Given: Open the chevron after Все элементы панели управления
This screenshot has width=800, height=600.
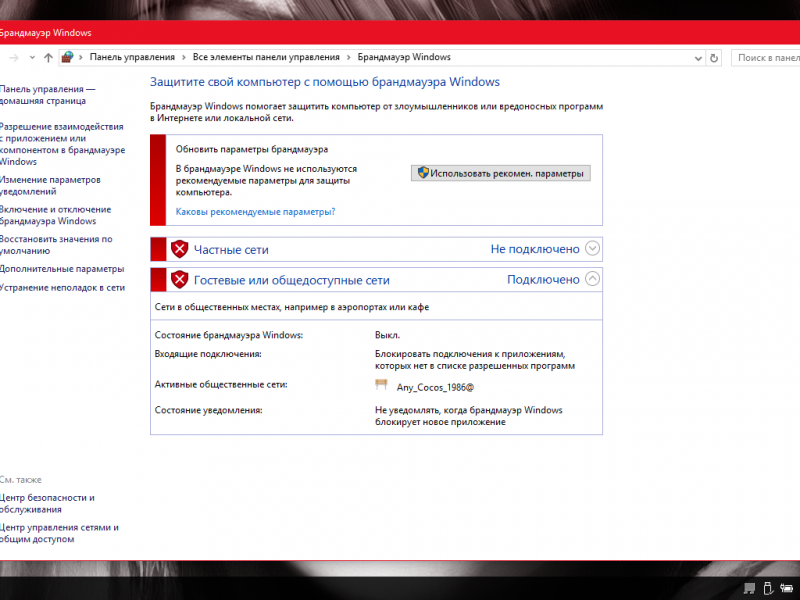Looking at the screenshot, I should pyautogui.click(x=349, y=58).
